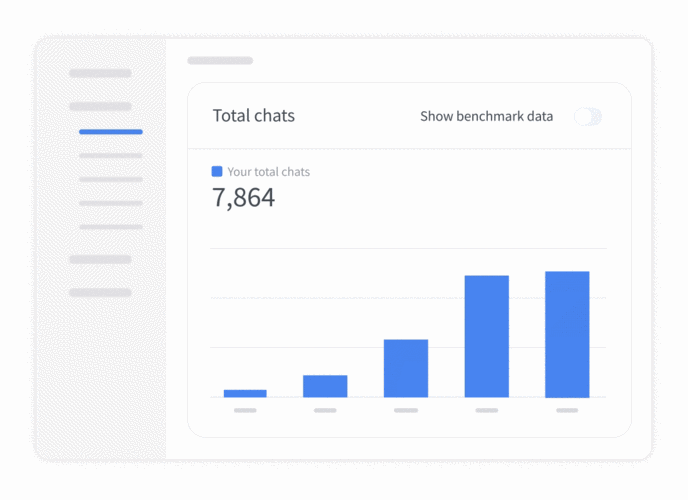Click the x-axis label under the last bar

pos(567,410)
